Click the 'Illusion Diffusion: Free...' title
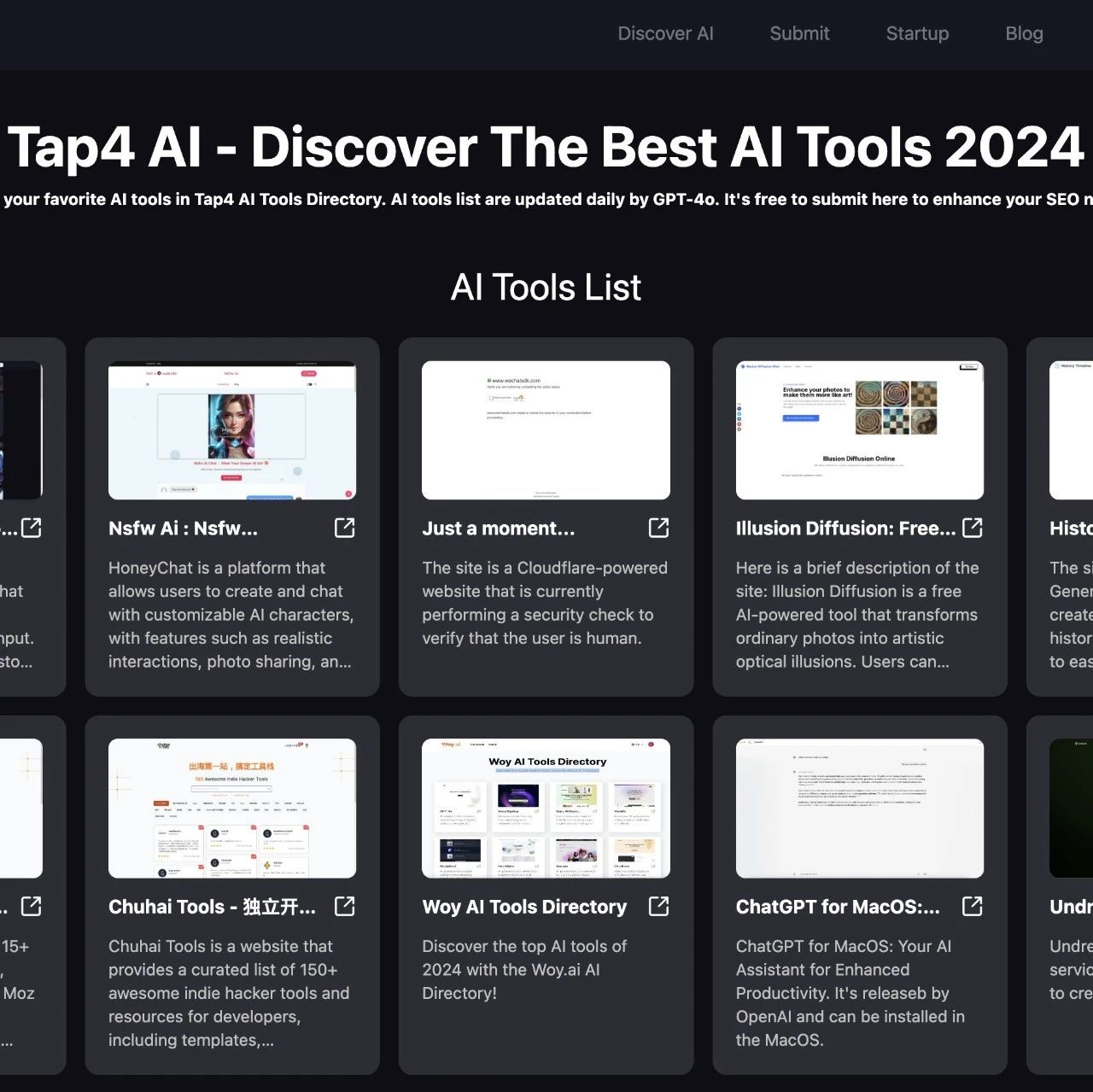1093x1092 pixels. [846, 528]
